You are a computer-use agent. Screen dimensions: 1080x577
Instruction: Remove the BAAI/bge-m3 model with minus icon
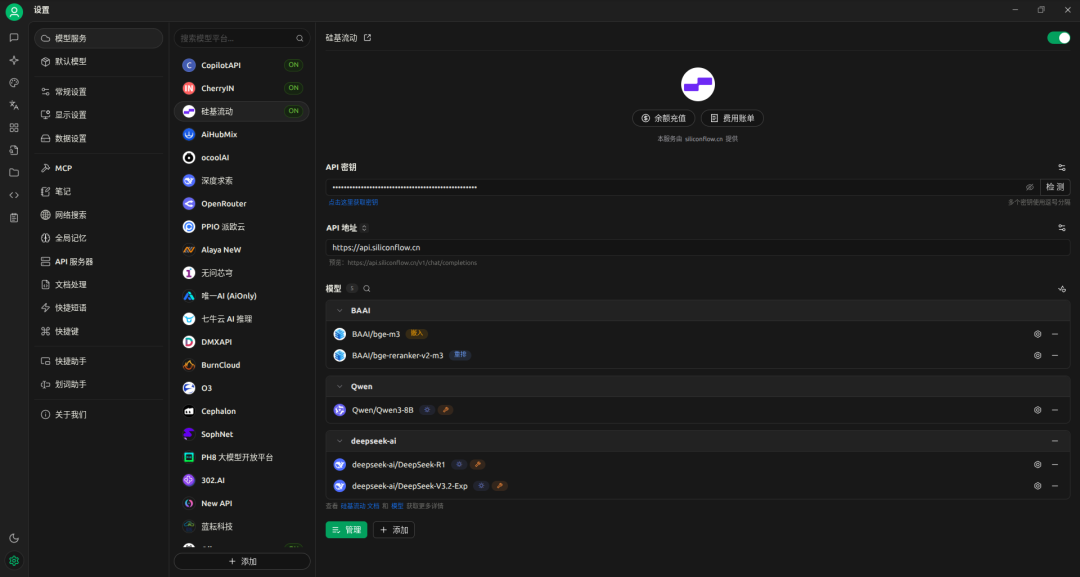coord(1054,333)
